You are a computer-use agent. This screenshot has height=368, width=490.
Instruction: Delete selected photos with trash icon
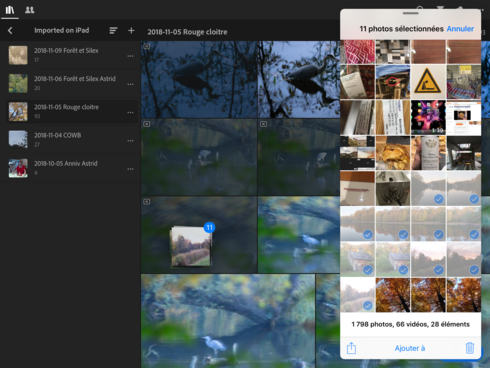click(x=470, y=348)
